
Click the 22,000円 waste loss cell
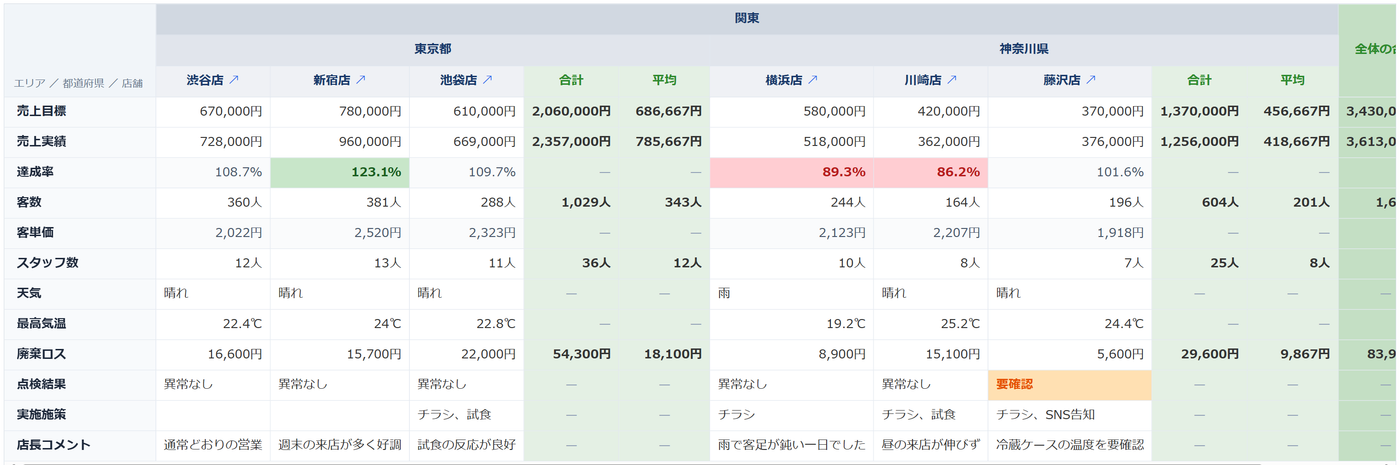[466, 355]
